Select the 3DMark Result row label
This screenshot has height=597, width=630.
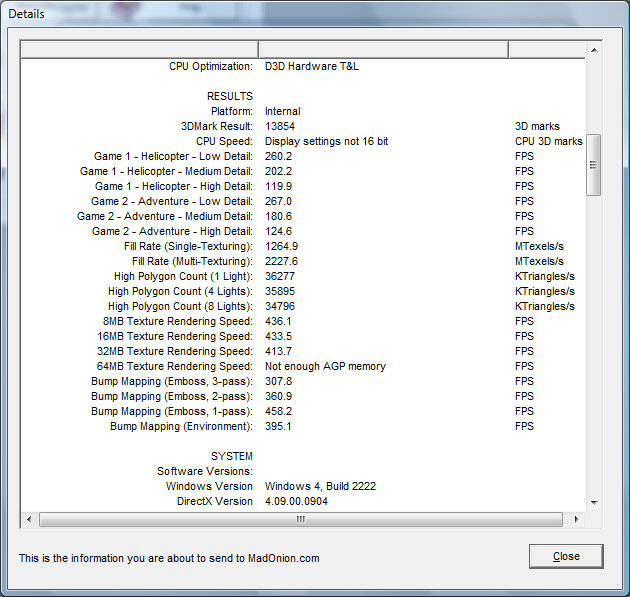[217, 127]
